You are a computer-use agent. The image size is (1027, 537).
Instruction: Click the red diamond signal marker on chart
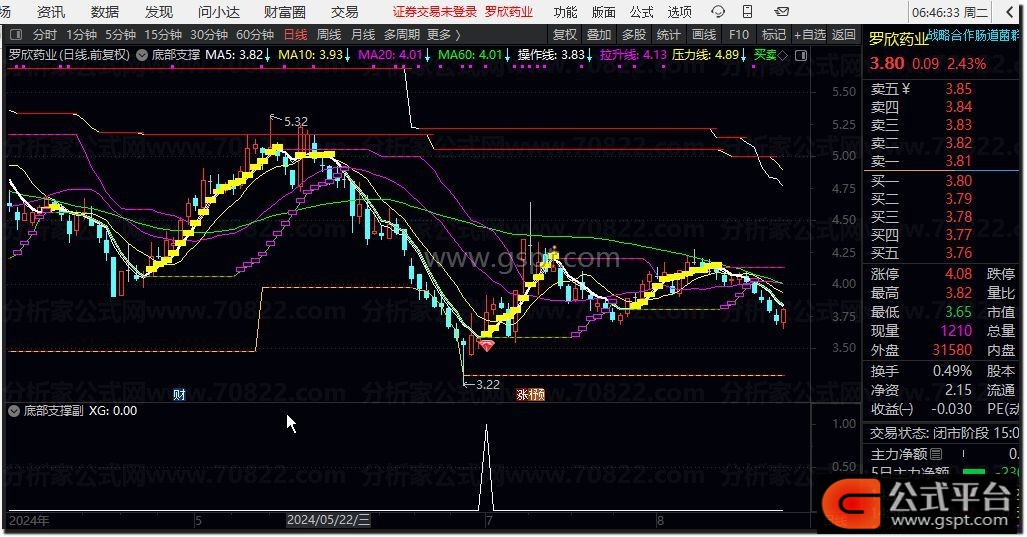click(x=486, y=345)
